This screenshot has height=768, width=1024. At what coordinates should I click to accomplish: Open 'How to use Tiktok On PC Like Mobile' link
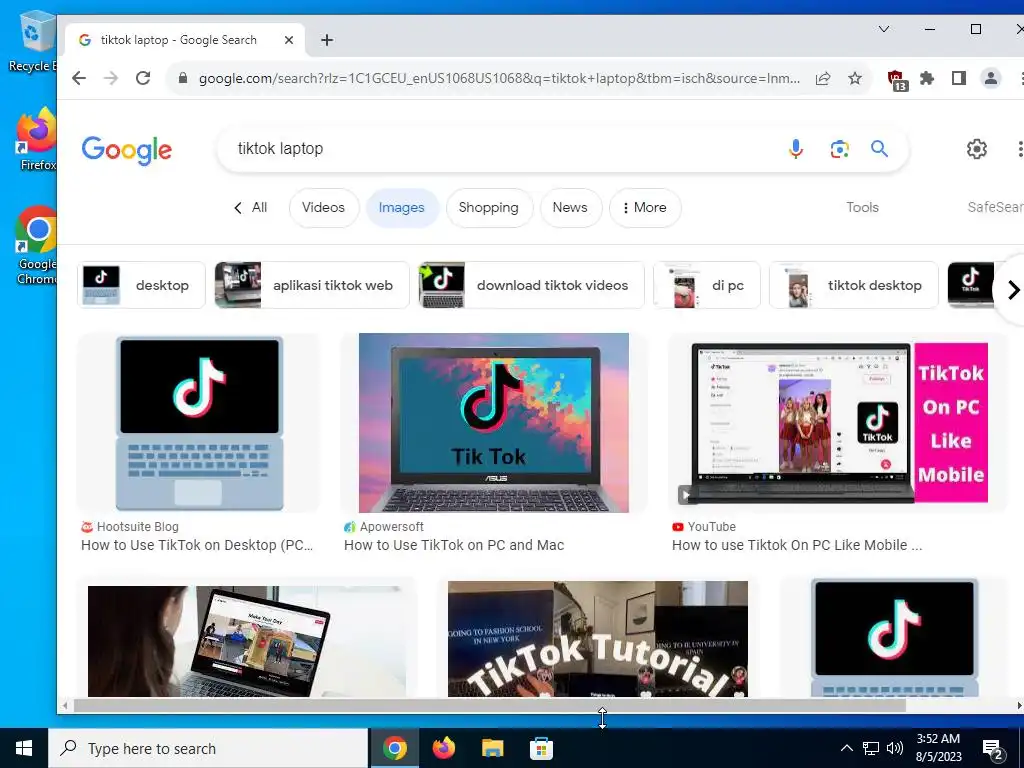[x=797, y=545]
